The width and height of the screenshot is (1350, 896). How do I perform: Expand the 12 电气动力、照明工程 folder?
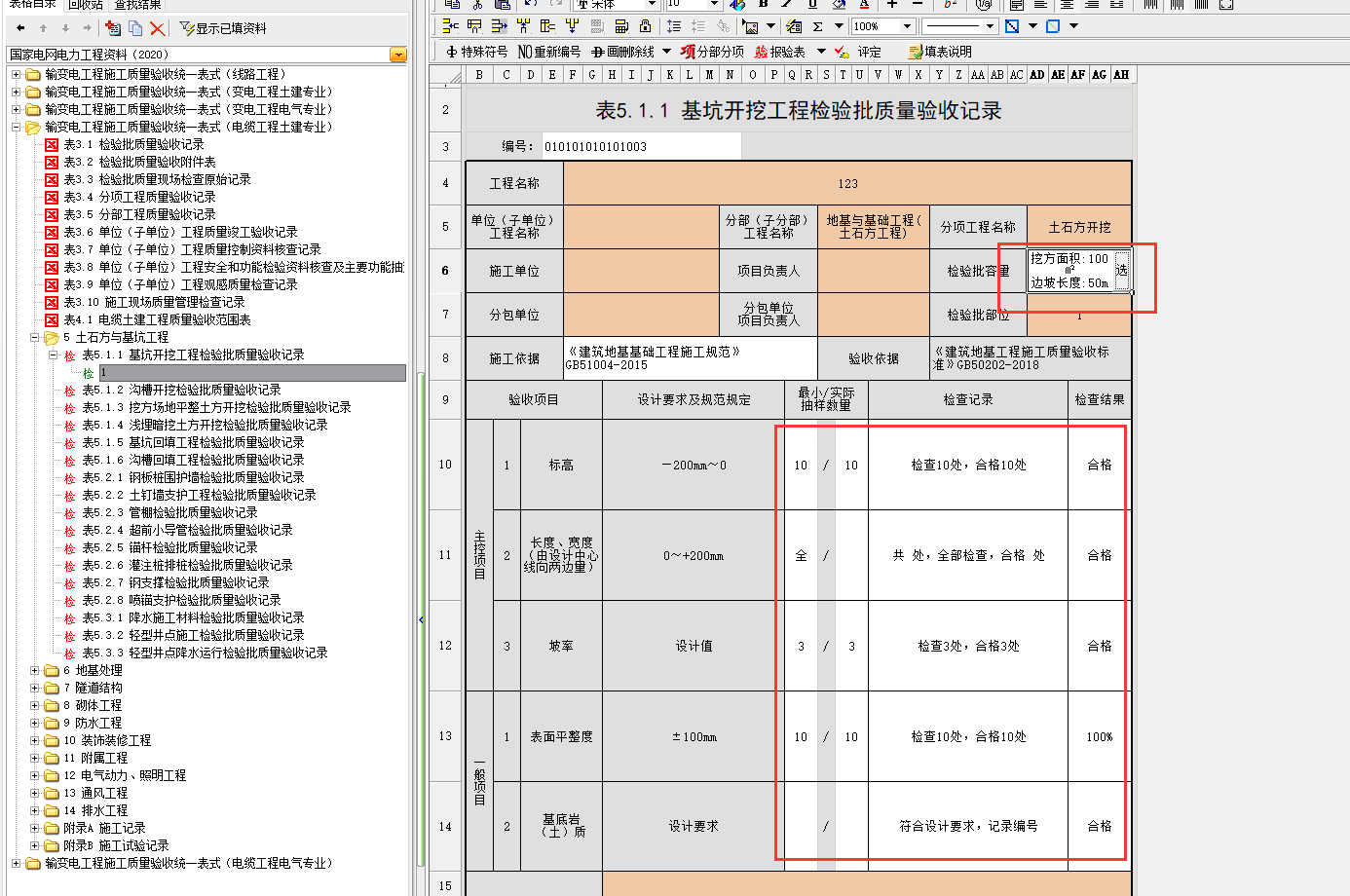tap(34, 775)
